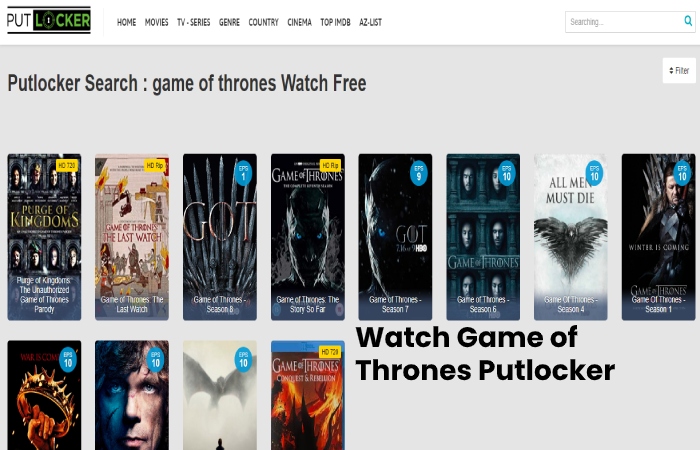This screenshot has width=700, height=450.
Task: Go to the Home page
Action: click(126, 22)
